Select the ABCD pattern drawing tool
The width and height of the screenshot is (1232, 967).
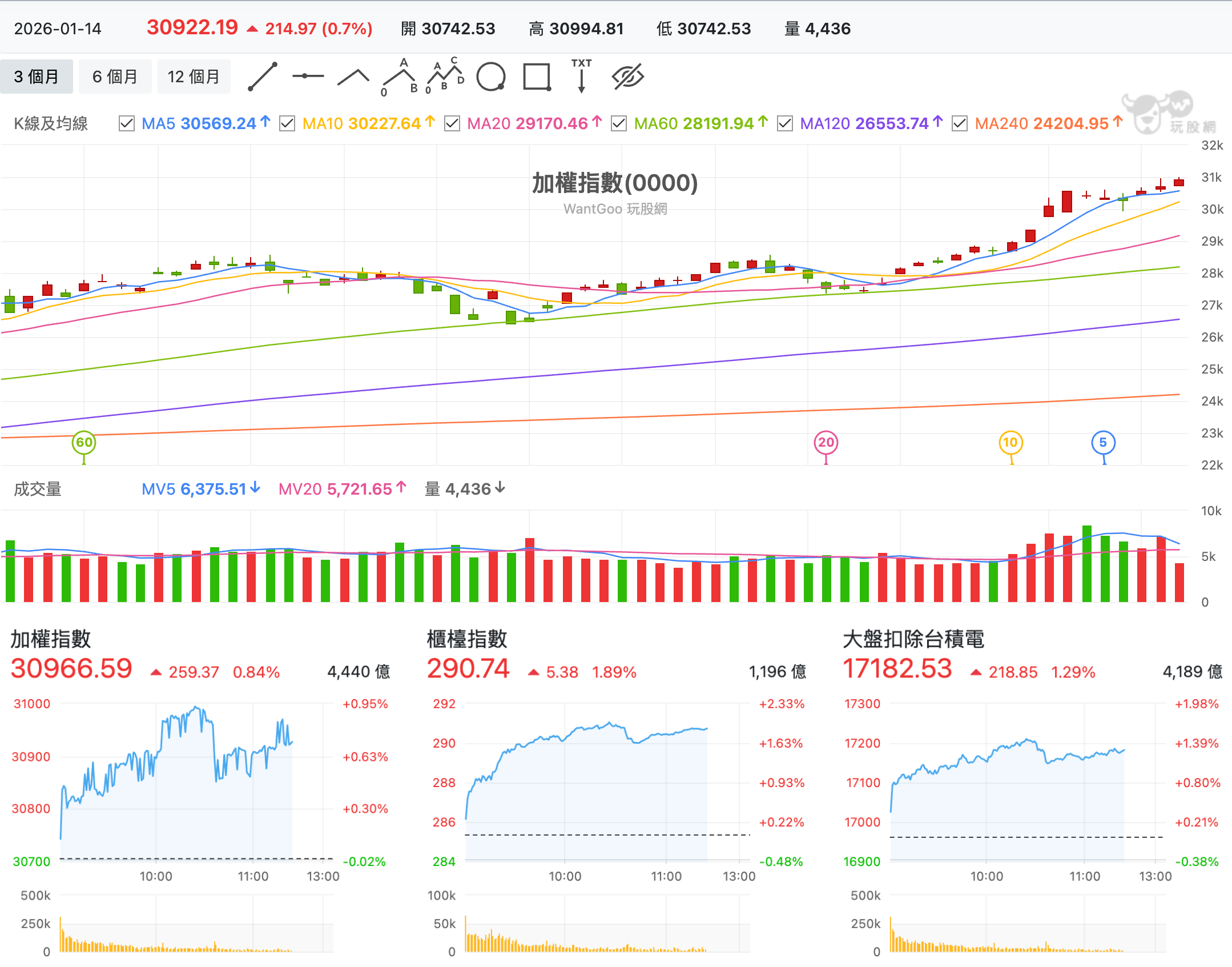445,75
